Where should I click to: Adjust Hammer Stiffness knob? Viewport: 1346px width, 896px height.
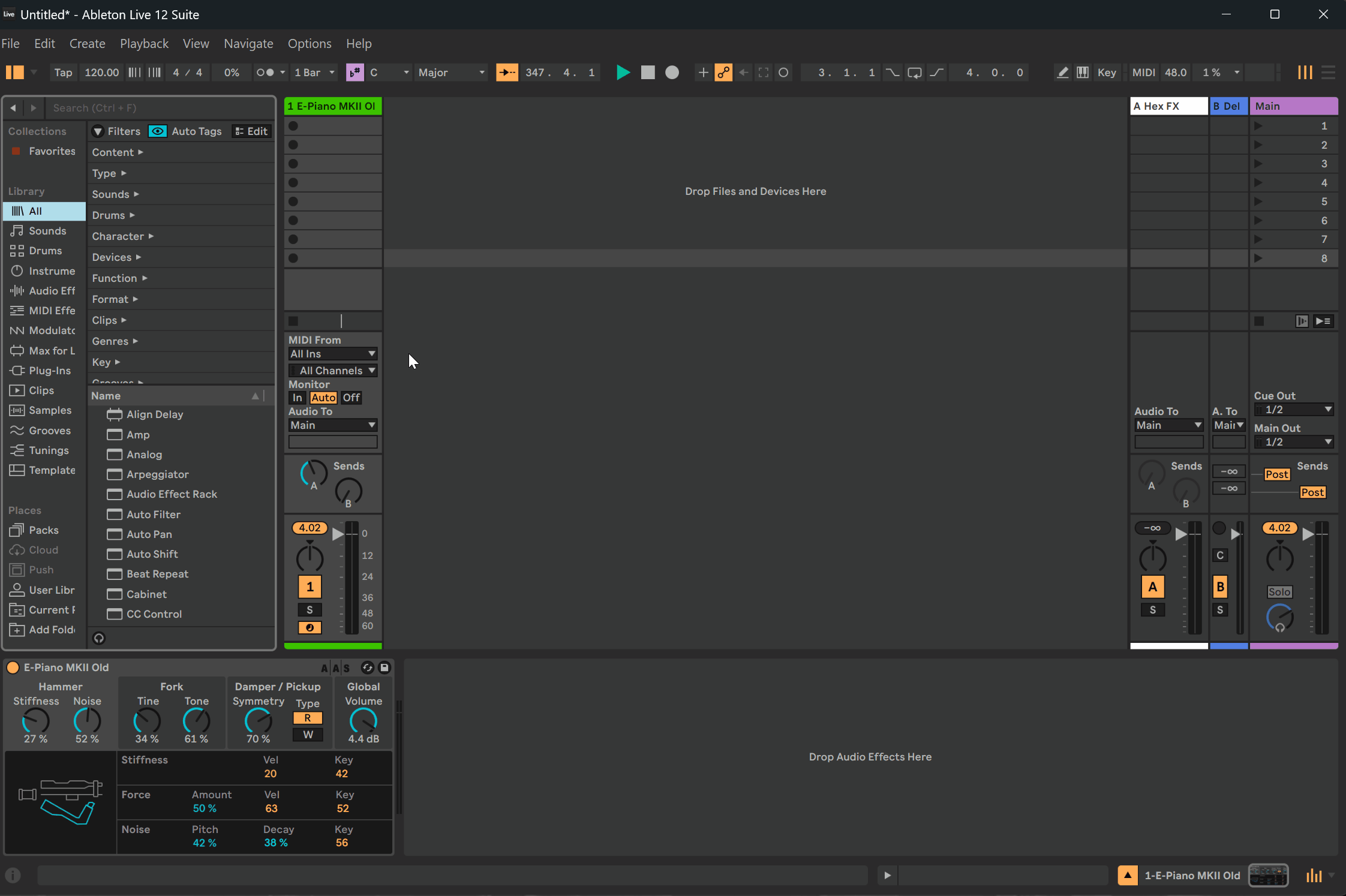pyautogui.click(x=36, y=721)
